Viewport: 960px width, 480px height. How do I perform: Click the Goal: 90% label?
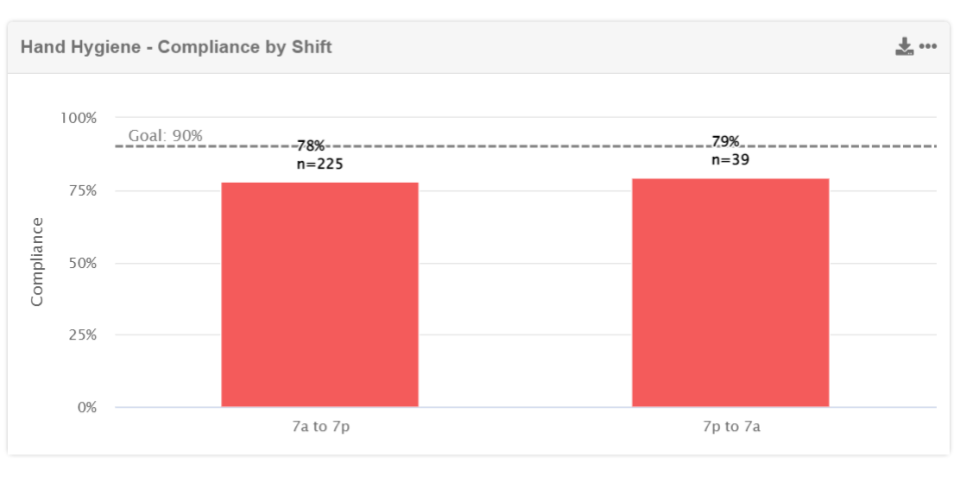click(x=165, y=135)
